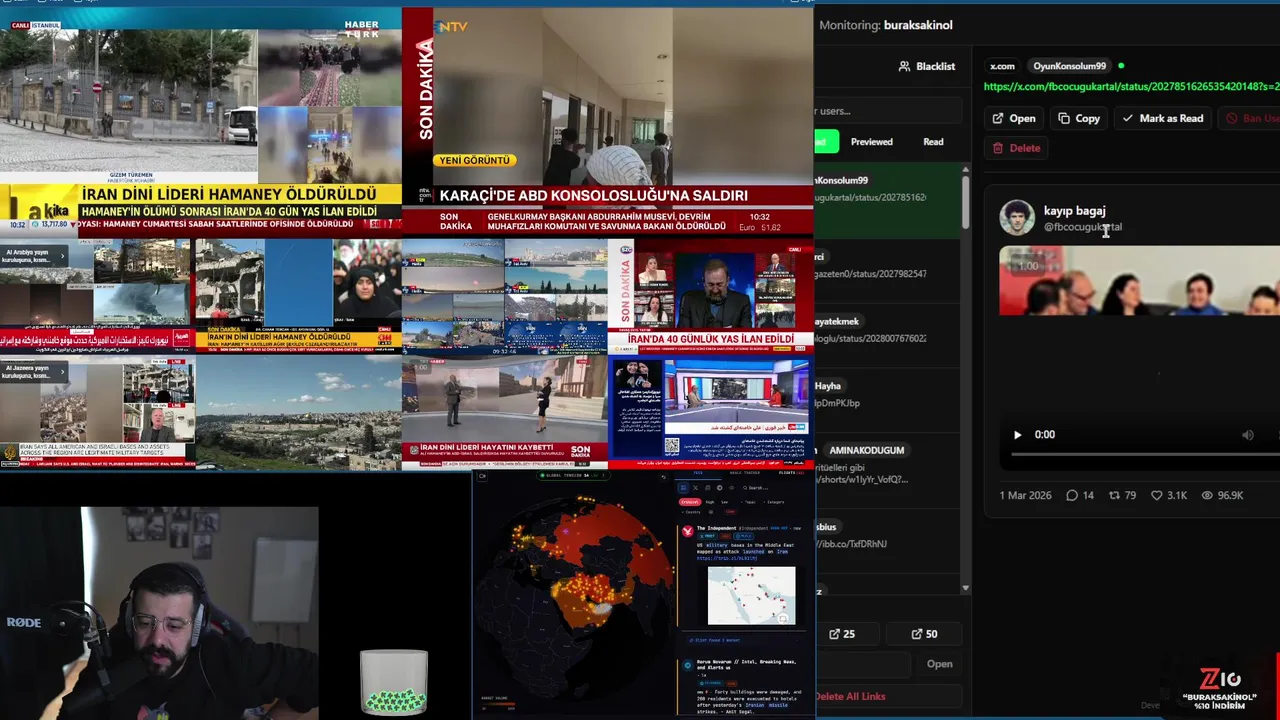Click the NTV Karaçi consulate attack stream
The image size is (1280, 720).
coord(608,120)
